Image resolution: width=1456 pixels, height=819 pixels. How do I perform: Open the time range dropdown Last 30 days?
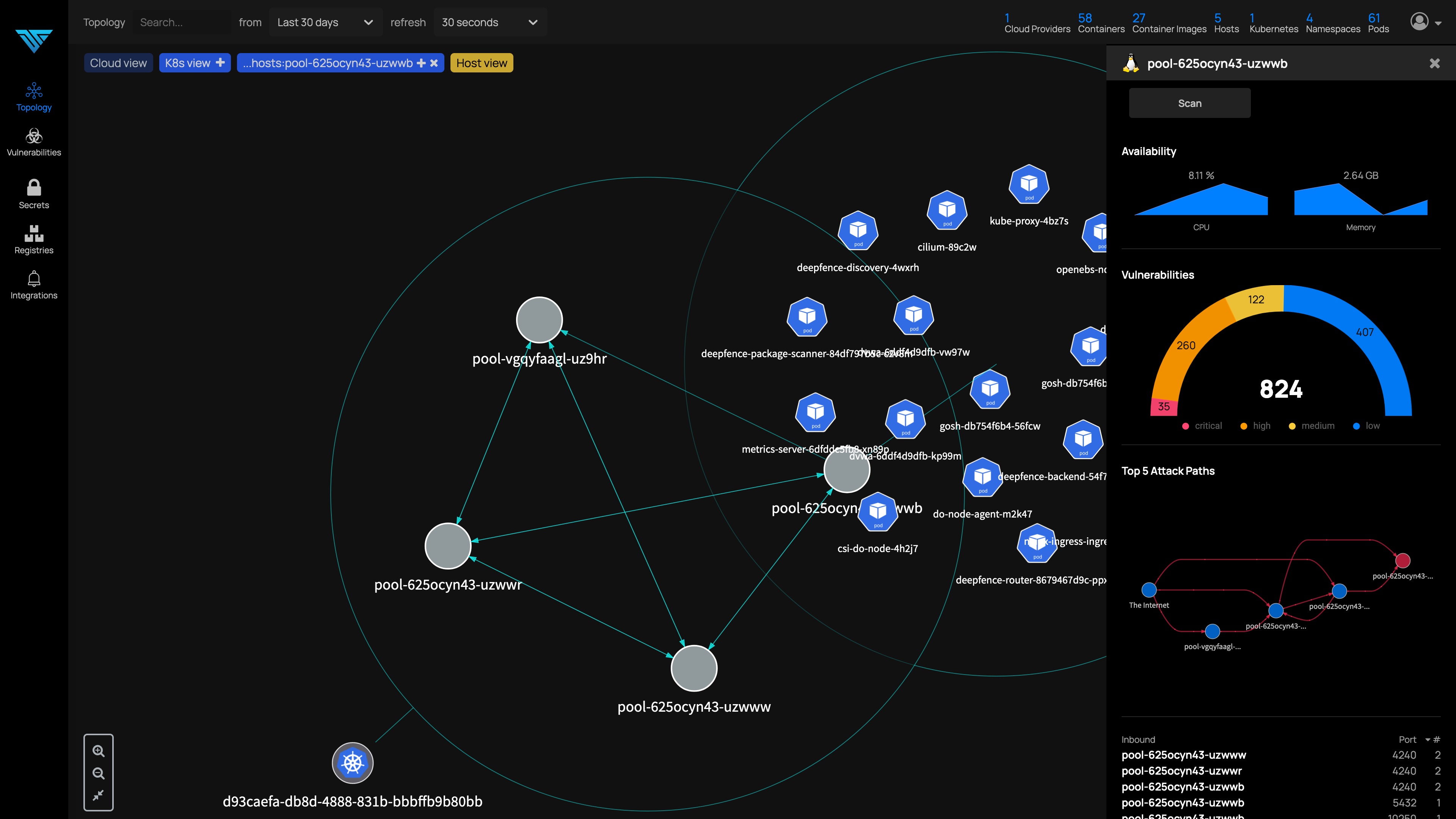tap(326, 23)
